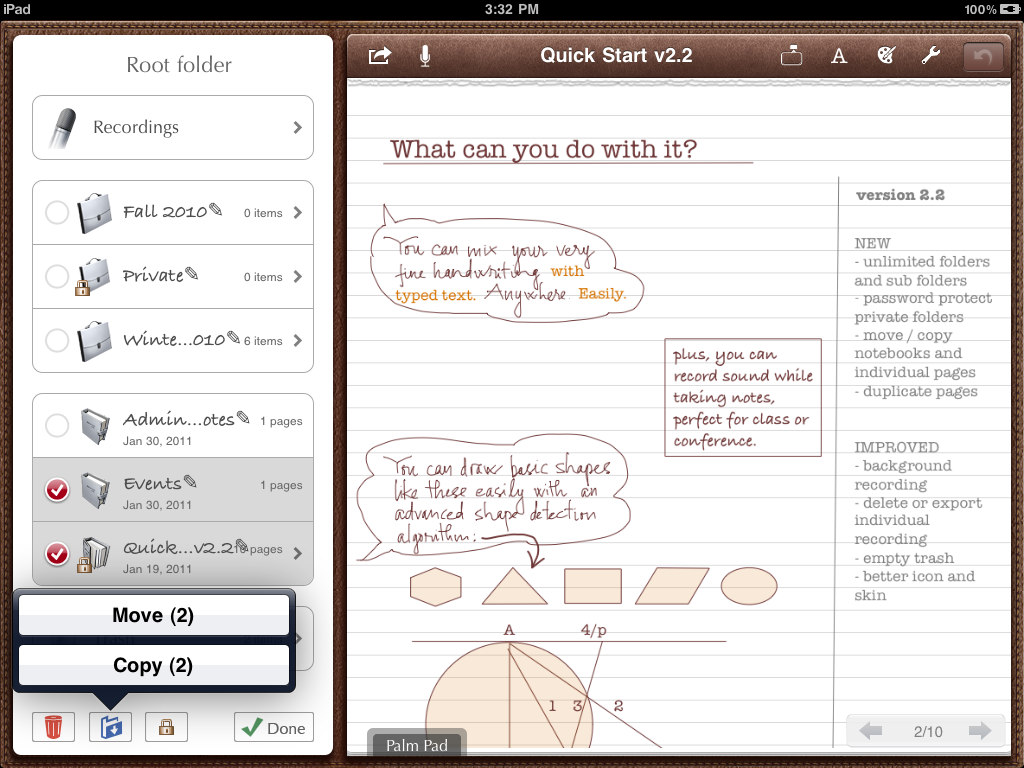This screenshot has width=1024, height=768.
Task: Choose Copy (2) from popup
Action: (153, 665)
